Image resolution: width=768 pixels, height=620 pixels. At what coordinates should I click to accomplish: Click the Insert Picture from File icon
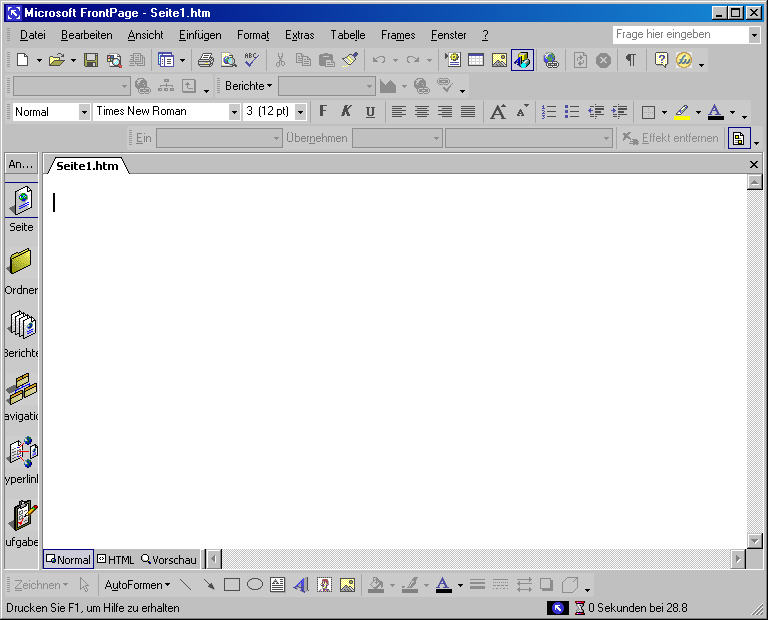coord(499,60)
